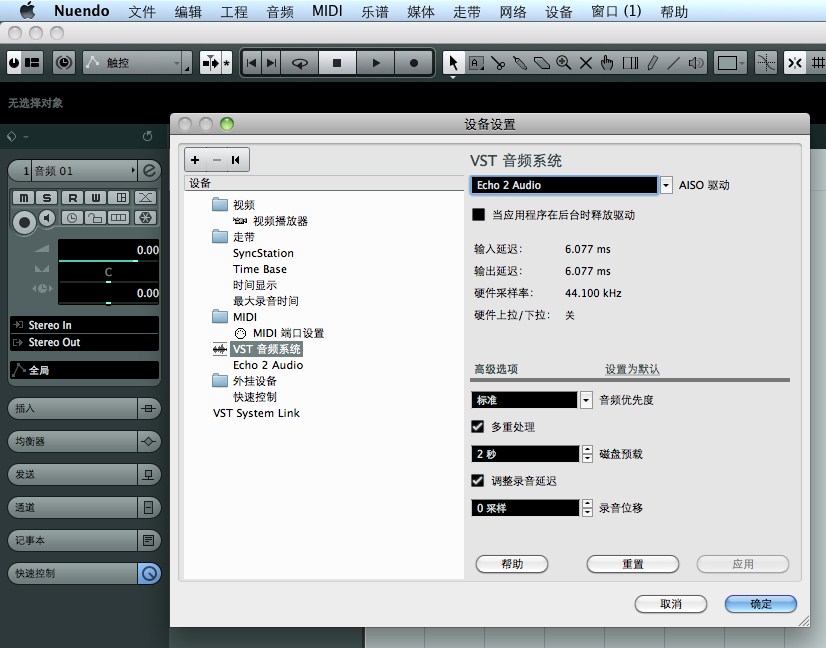Toggle the musical timebase clock button
The height and width of the screenshot is (648, 826).
point(72,218)
